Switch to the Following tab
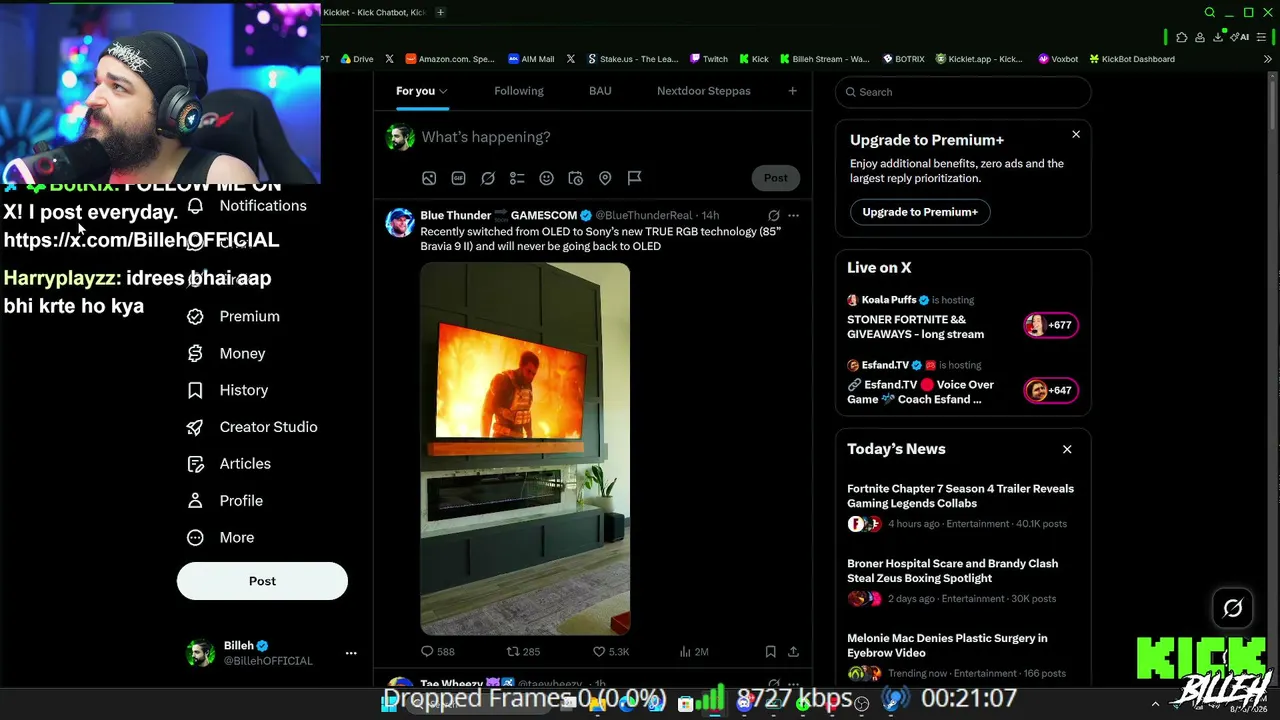 (x=519, y=91)
